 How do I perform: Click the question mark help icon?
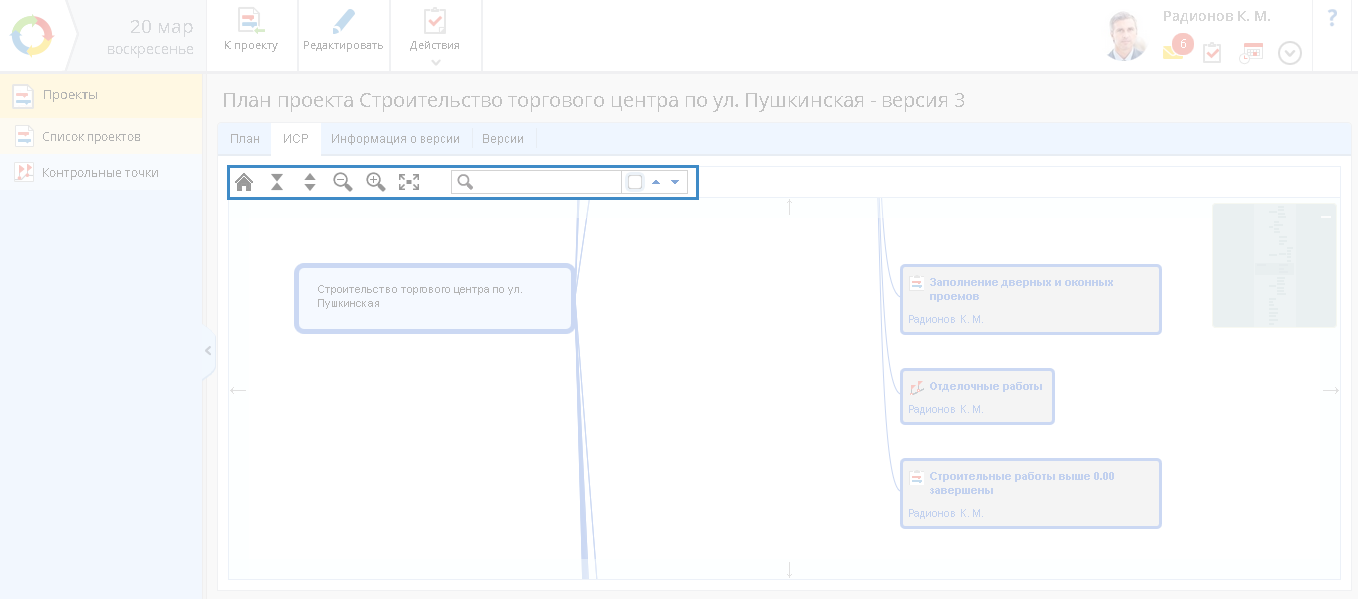coord(1332,18)
